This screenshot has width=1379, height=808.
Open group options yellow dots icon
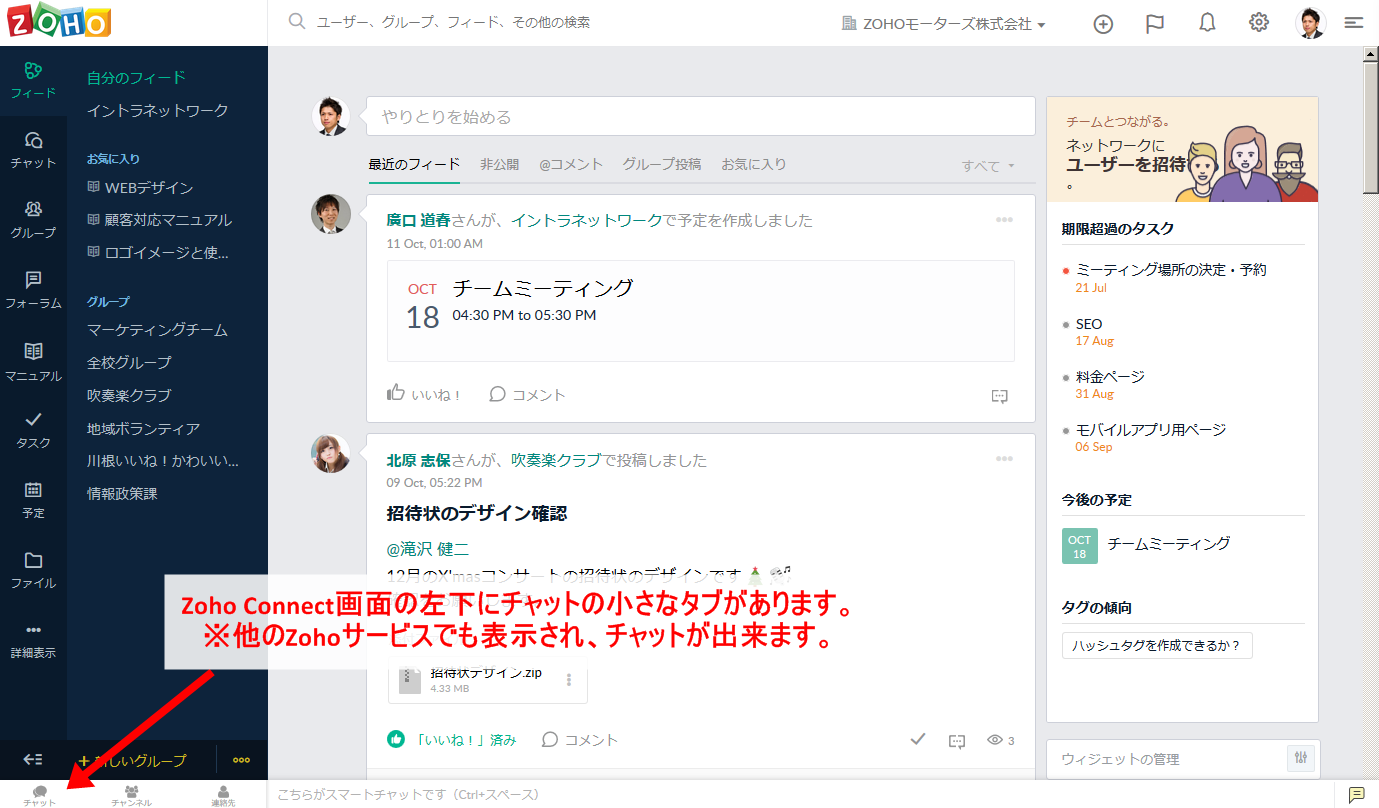pyautogui.click(x=241, y=760)
